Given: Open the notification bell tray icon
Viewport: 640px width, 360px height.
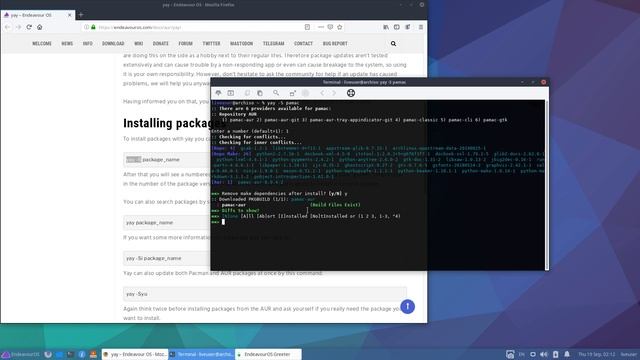Looking at the screenshot, I should click(x=567, y=354).
